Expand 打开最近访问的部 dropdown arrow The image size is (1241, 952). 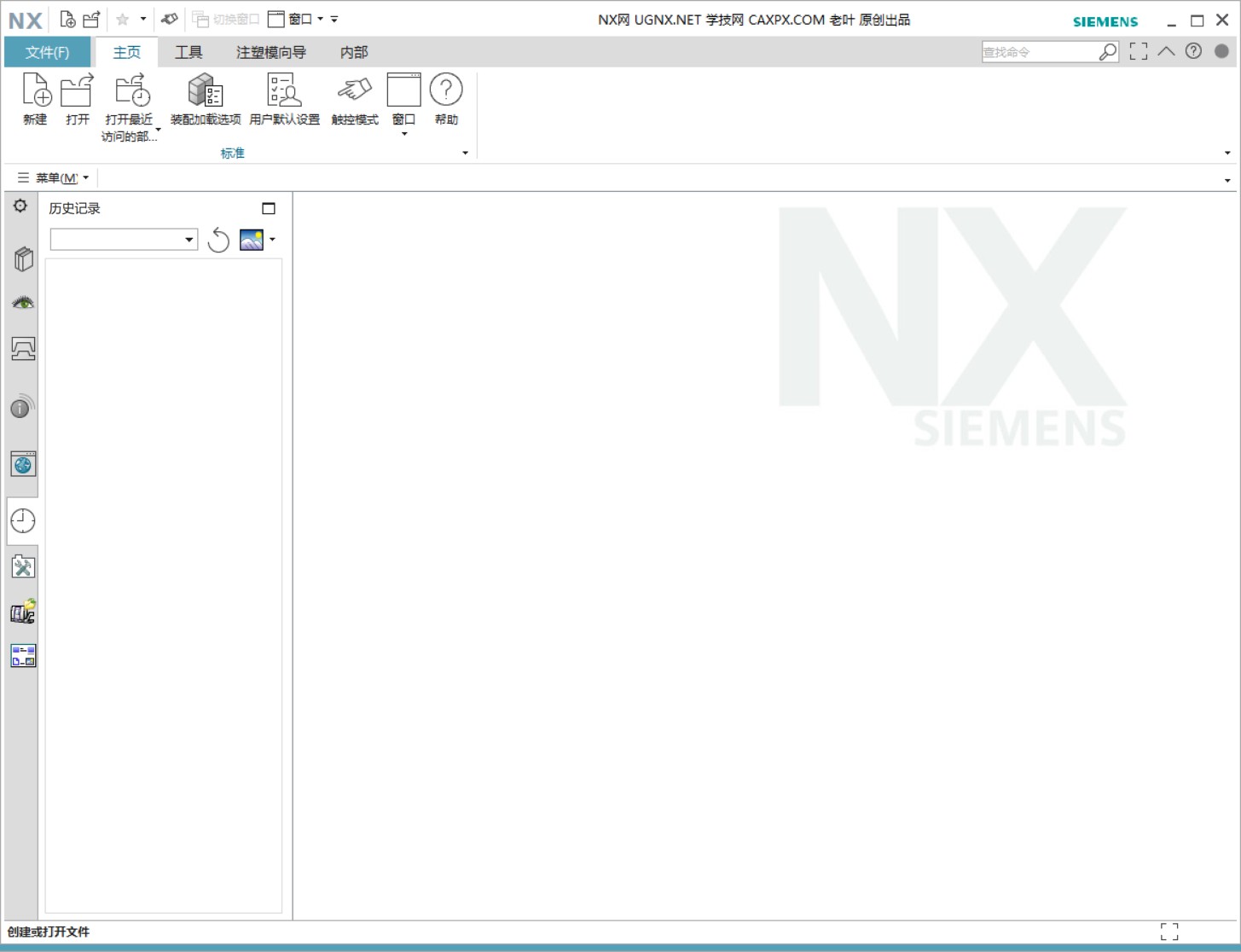159,130
